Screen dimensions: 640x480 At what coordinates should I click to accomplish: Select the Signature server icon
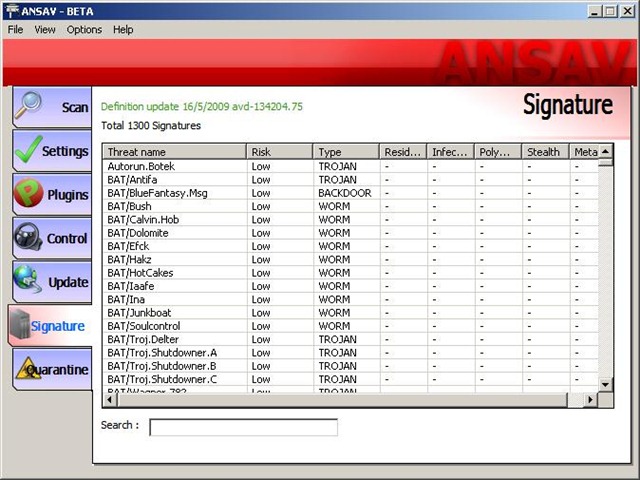tap(20, 326)
